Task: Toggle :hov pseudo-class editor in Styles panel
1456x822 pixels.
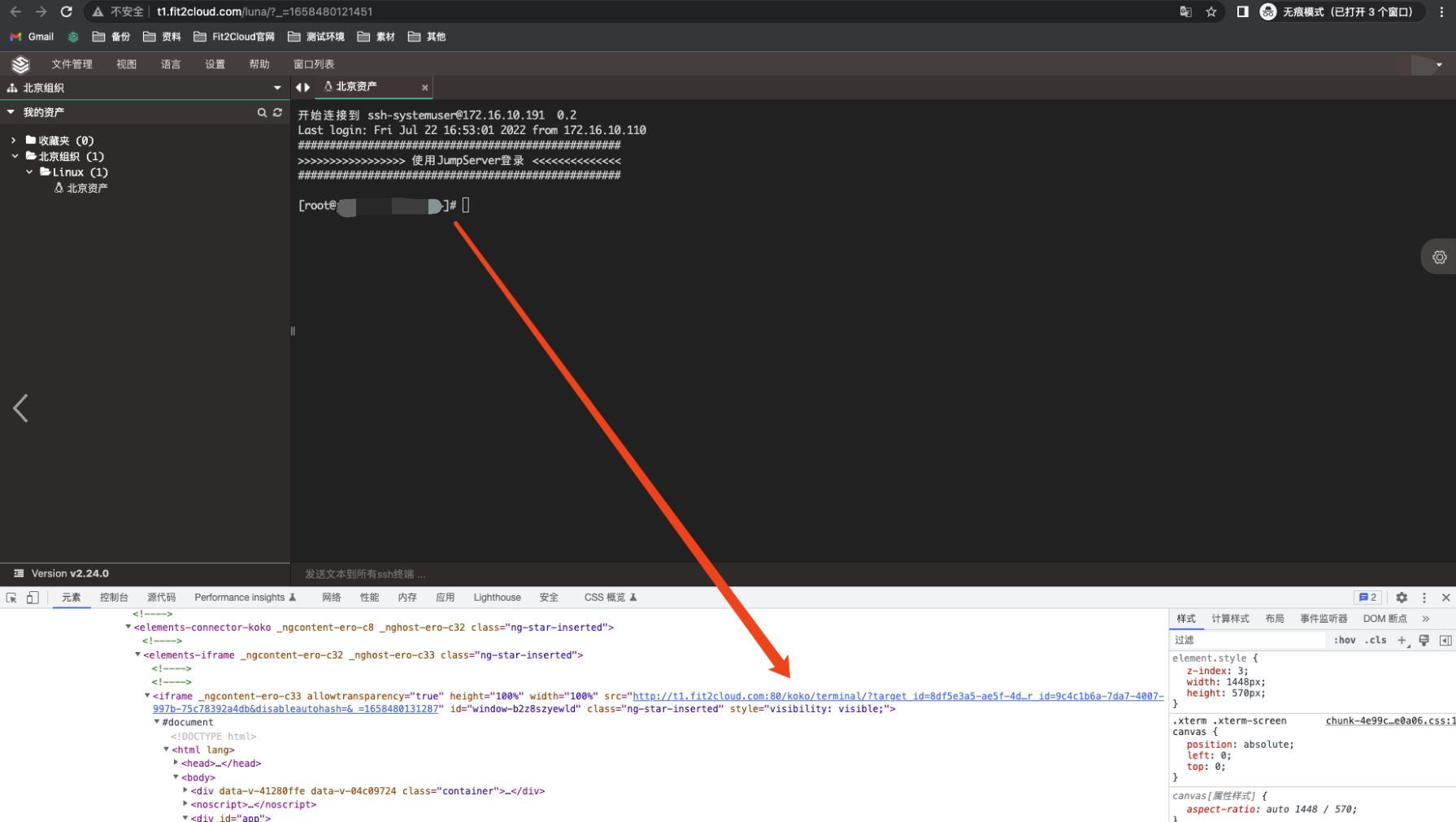Action: coord(1345,640)
